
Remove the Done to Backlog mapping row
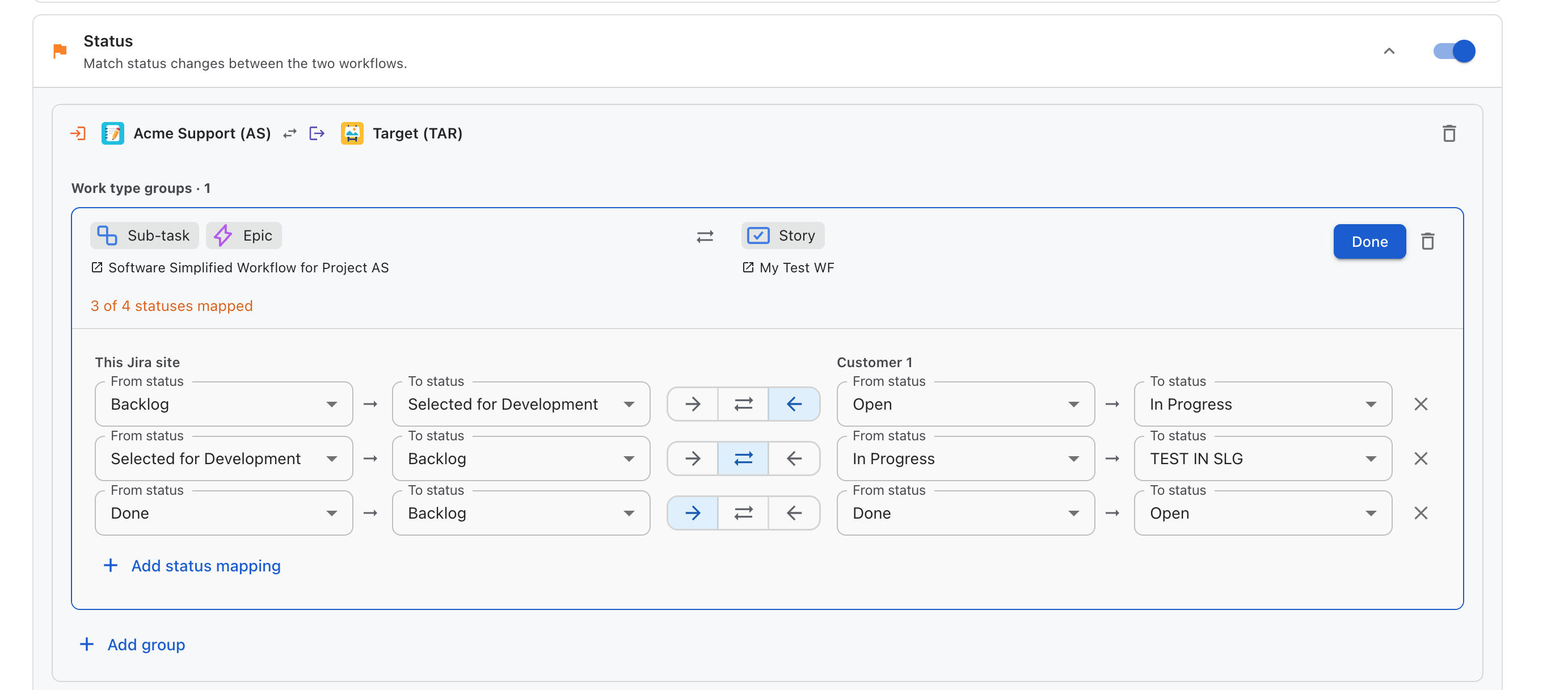[1421, 513]
